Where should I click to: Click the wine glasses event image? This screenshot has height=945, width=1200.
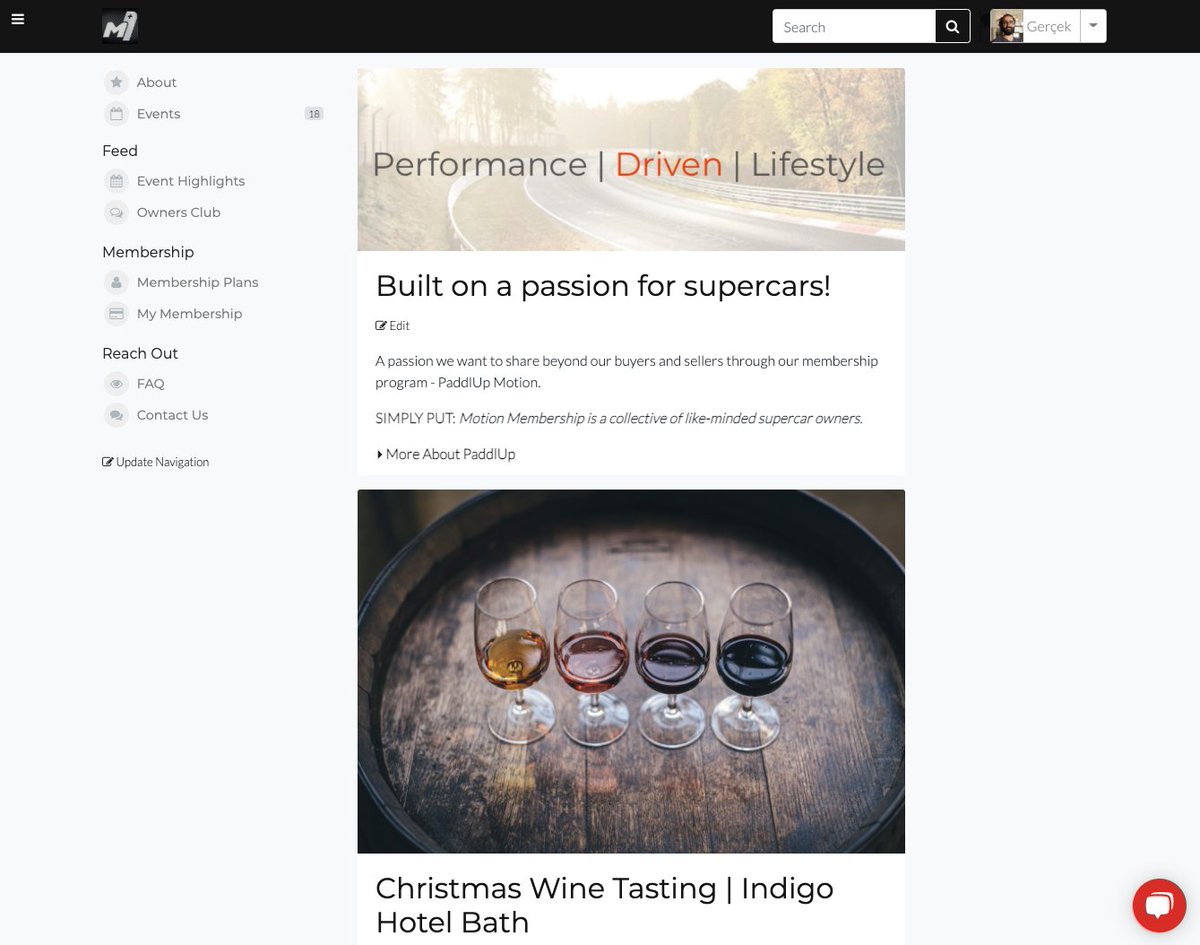(x=631, y=671)
